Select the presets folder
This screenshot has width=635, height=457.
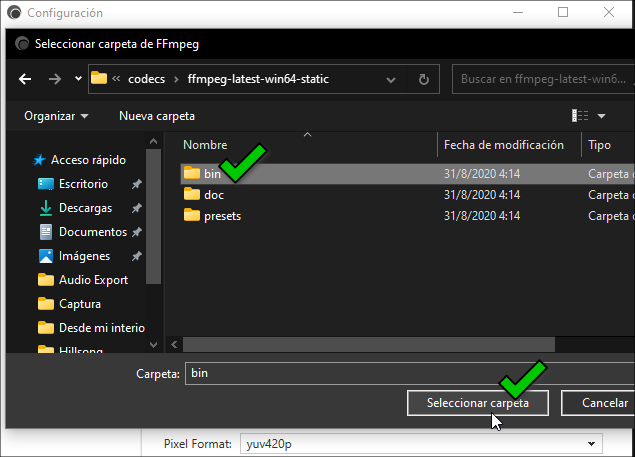point(222,216)
